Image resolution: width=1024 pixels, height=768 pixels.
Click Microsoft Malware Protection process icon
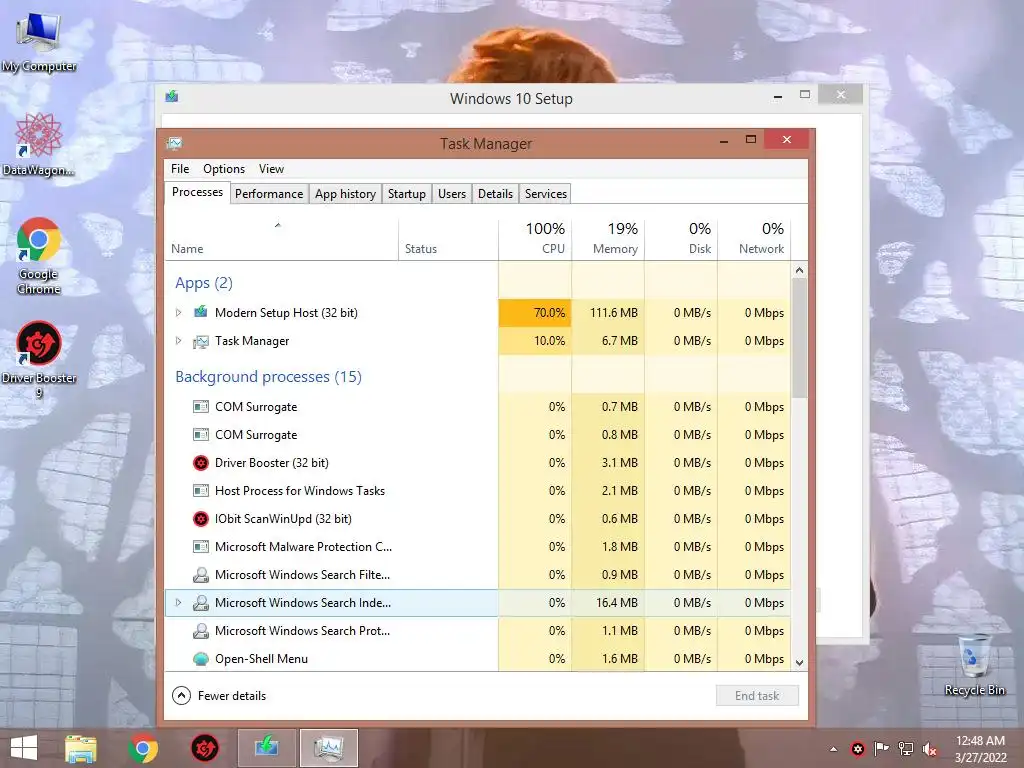pos(200,547)
